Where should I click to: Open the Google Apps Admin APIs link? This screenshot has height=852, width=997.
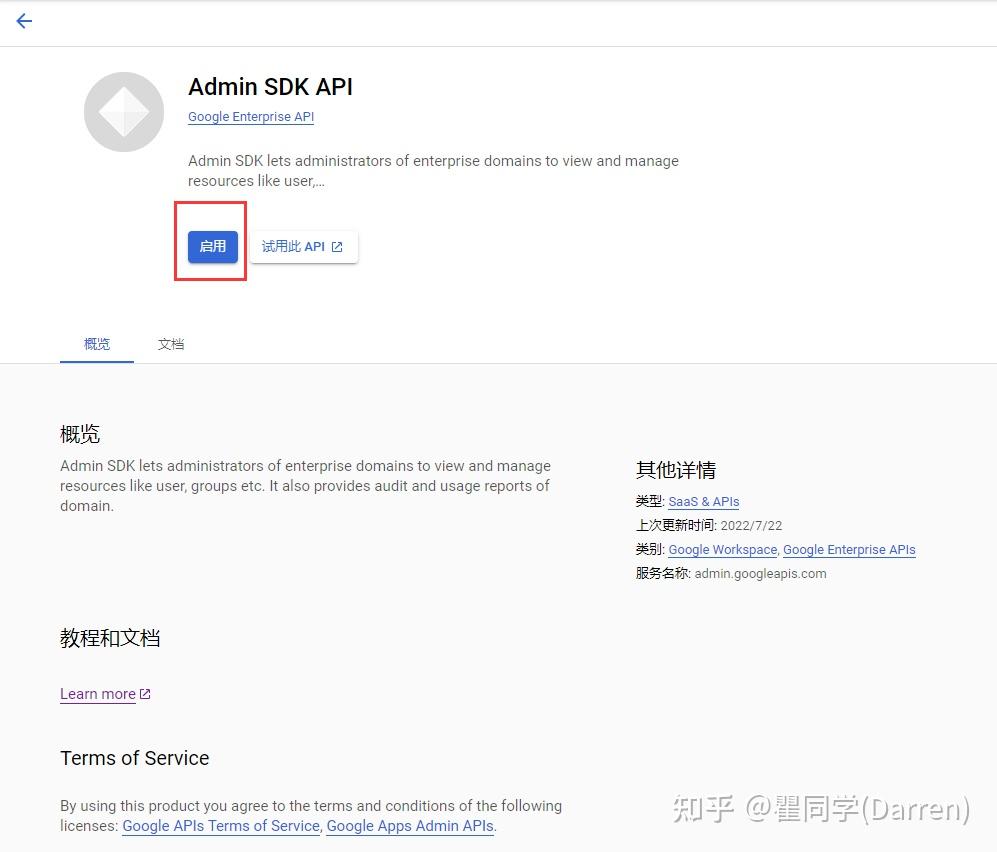coord(410,826)
